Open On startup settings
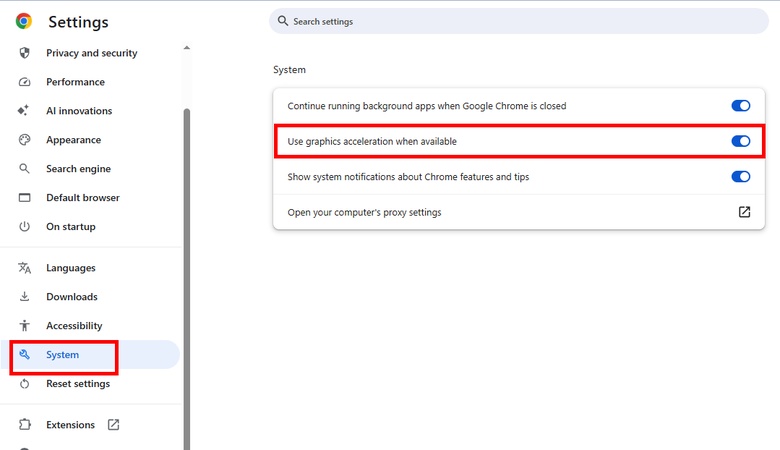 coord(71,226)
